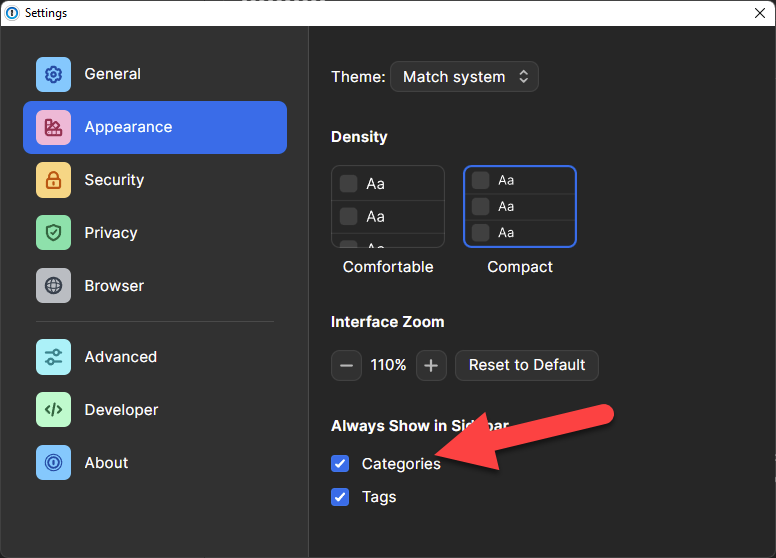Go to the Developer settings section
This screenshot has width=776, height=558.
pos(121,410)
